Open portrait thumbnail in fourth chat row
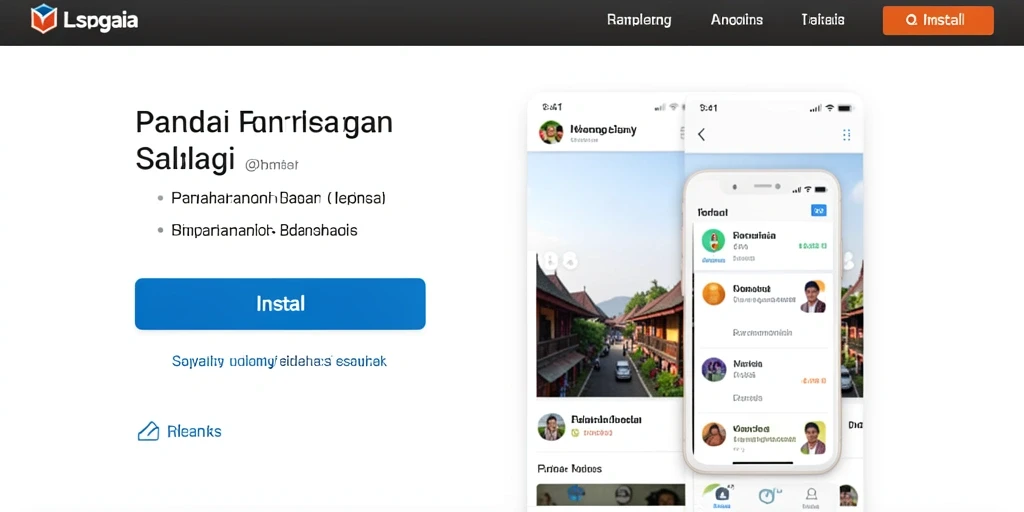1024x512 pixels. click(x=813, y=438)
